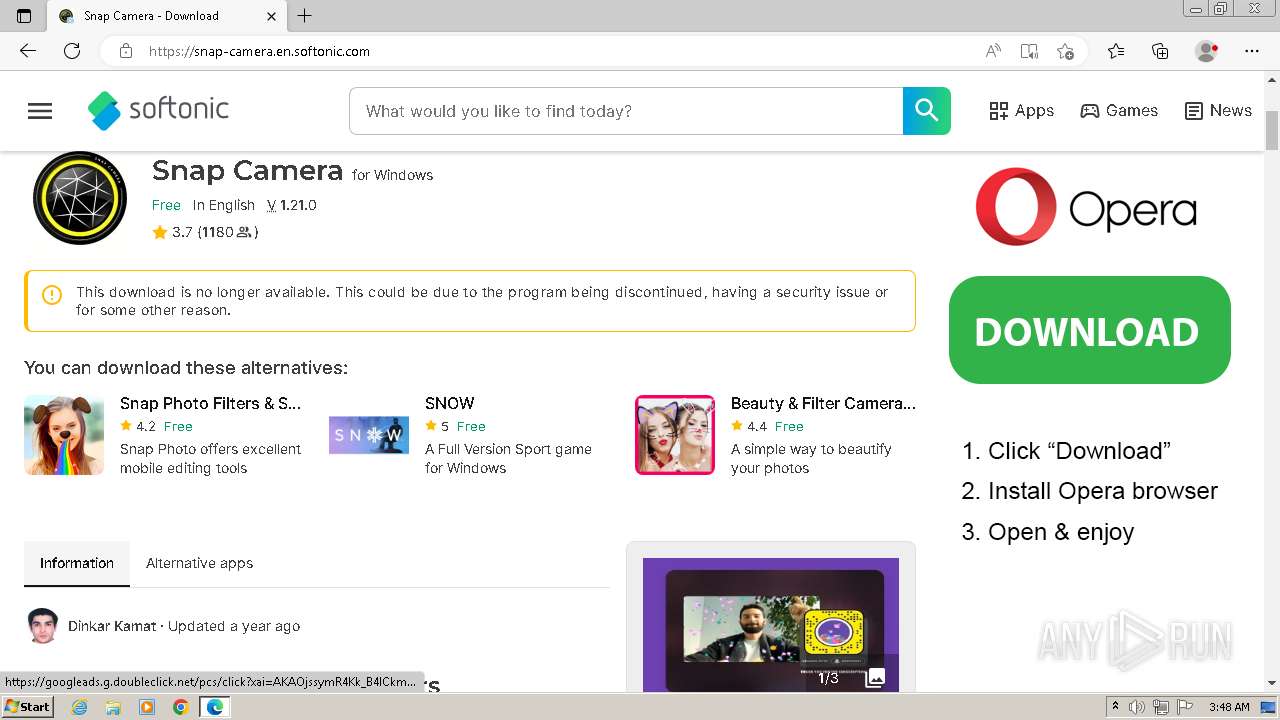Click the discontinued download warning icon

pos(52,295)
